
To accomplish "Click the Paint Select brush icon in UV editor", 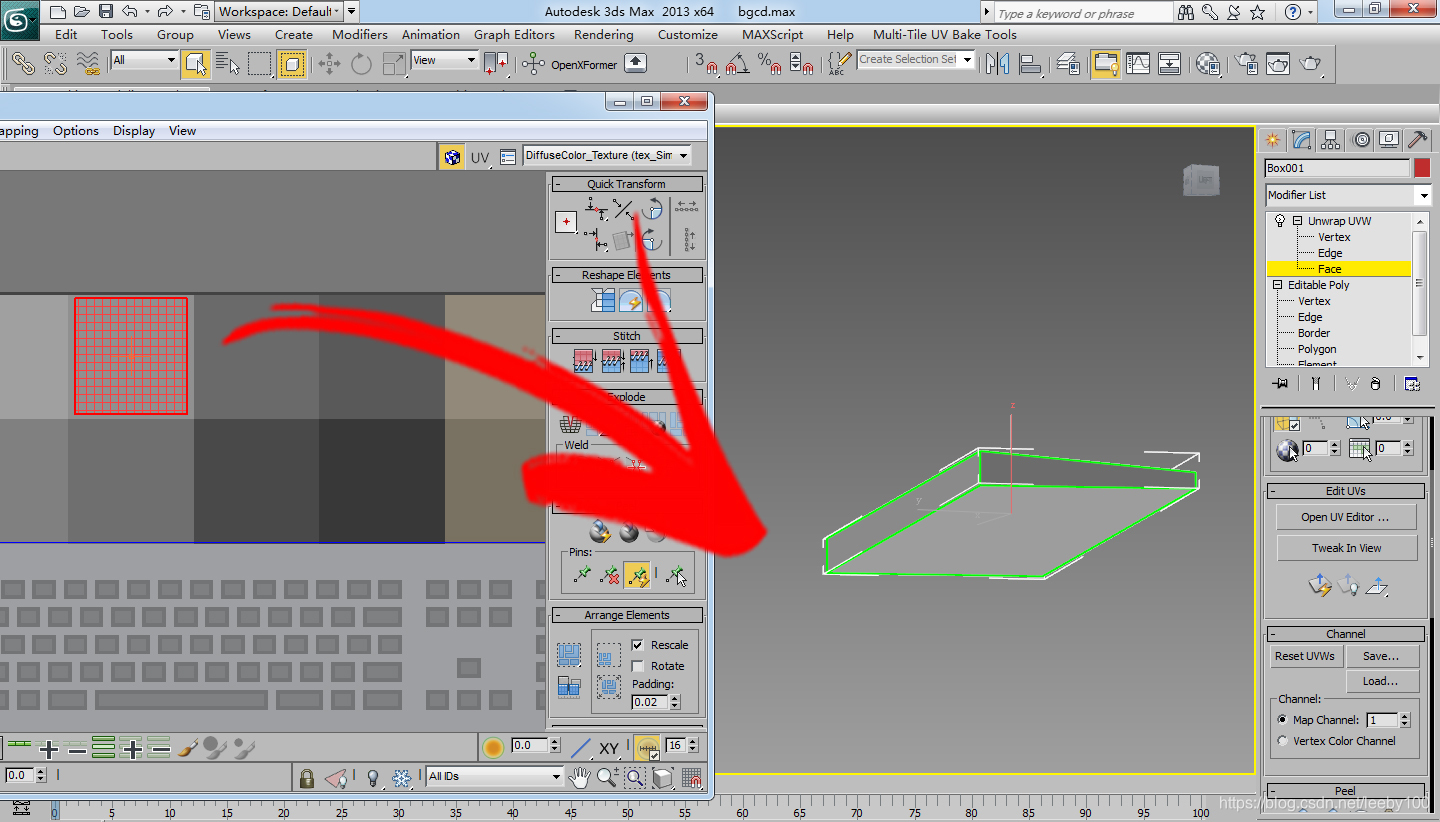I will (x=188, y=747).
